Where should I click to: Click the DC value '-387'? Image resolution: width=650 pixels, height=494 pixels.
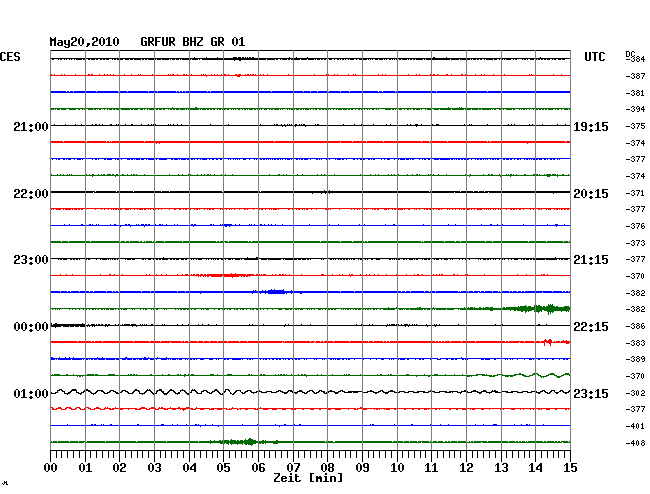click(x=635, y=76)
